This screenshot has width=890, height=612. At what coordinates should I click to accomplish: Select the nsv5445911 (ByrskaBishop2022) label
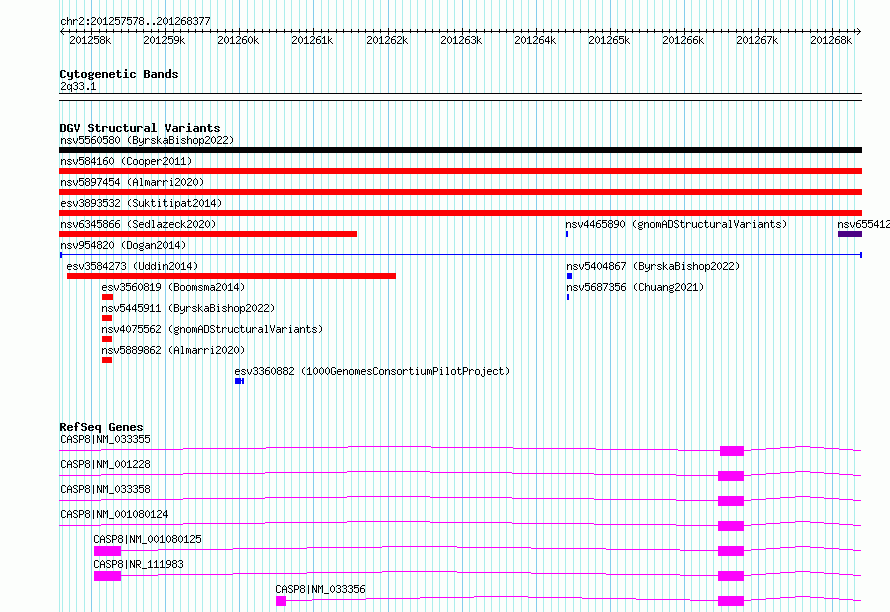[188, 308]
